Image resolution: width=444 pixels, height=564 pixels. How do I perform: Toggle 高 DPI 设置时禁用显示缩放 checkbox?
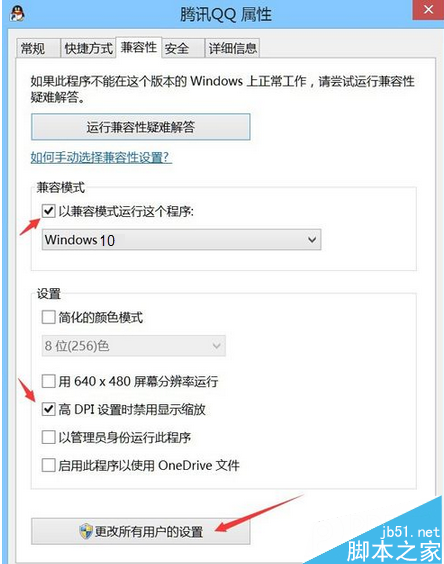49,409
